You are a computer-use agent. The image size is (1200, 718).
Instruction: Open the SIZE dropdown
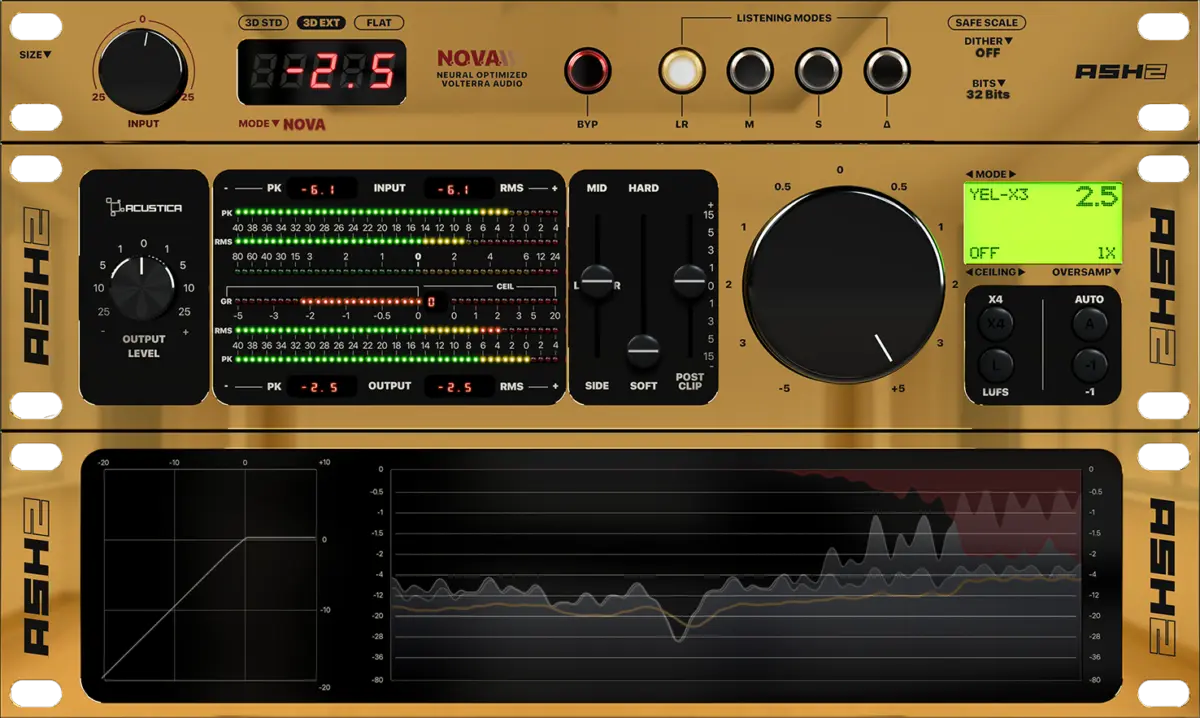35,55
